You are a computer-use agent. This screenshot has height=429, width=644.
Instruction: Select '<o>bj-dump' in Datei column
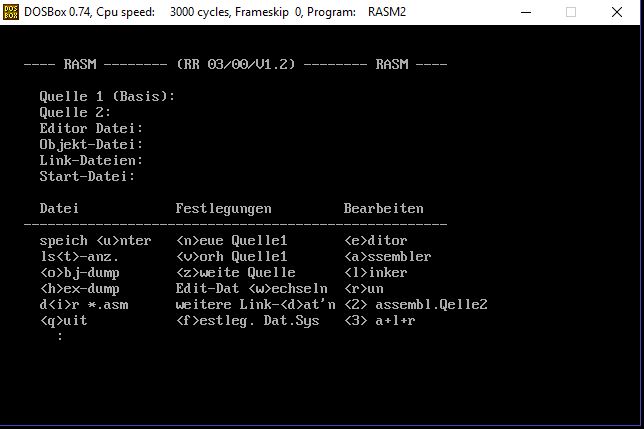pyautogui.click(x=79, y=273)
